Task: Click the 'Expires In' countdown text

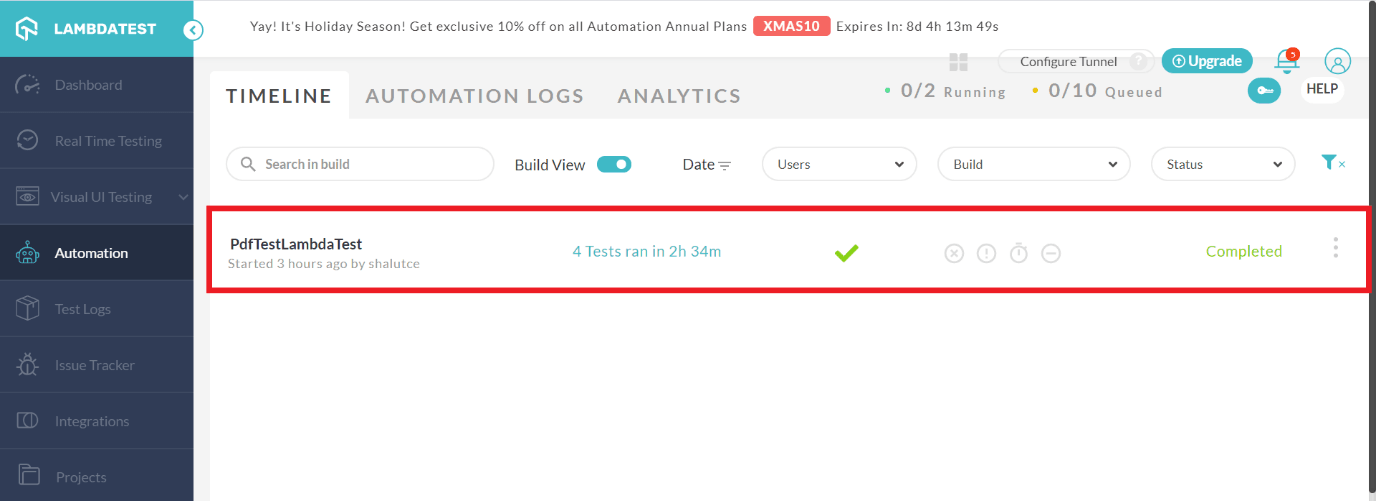Action: click(x=918, y=26)
